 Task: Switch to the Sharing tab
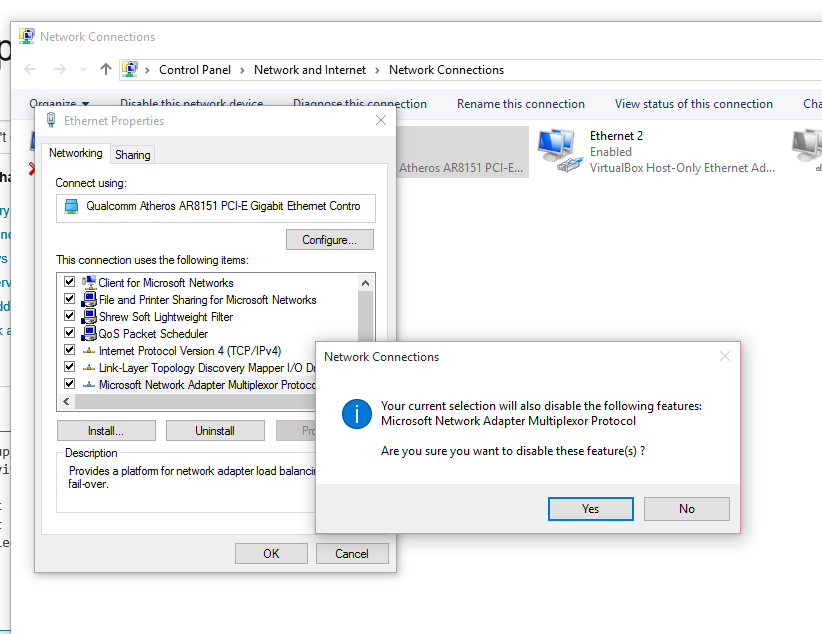(x=133, y=155)
